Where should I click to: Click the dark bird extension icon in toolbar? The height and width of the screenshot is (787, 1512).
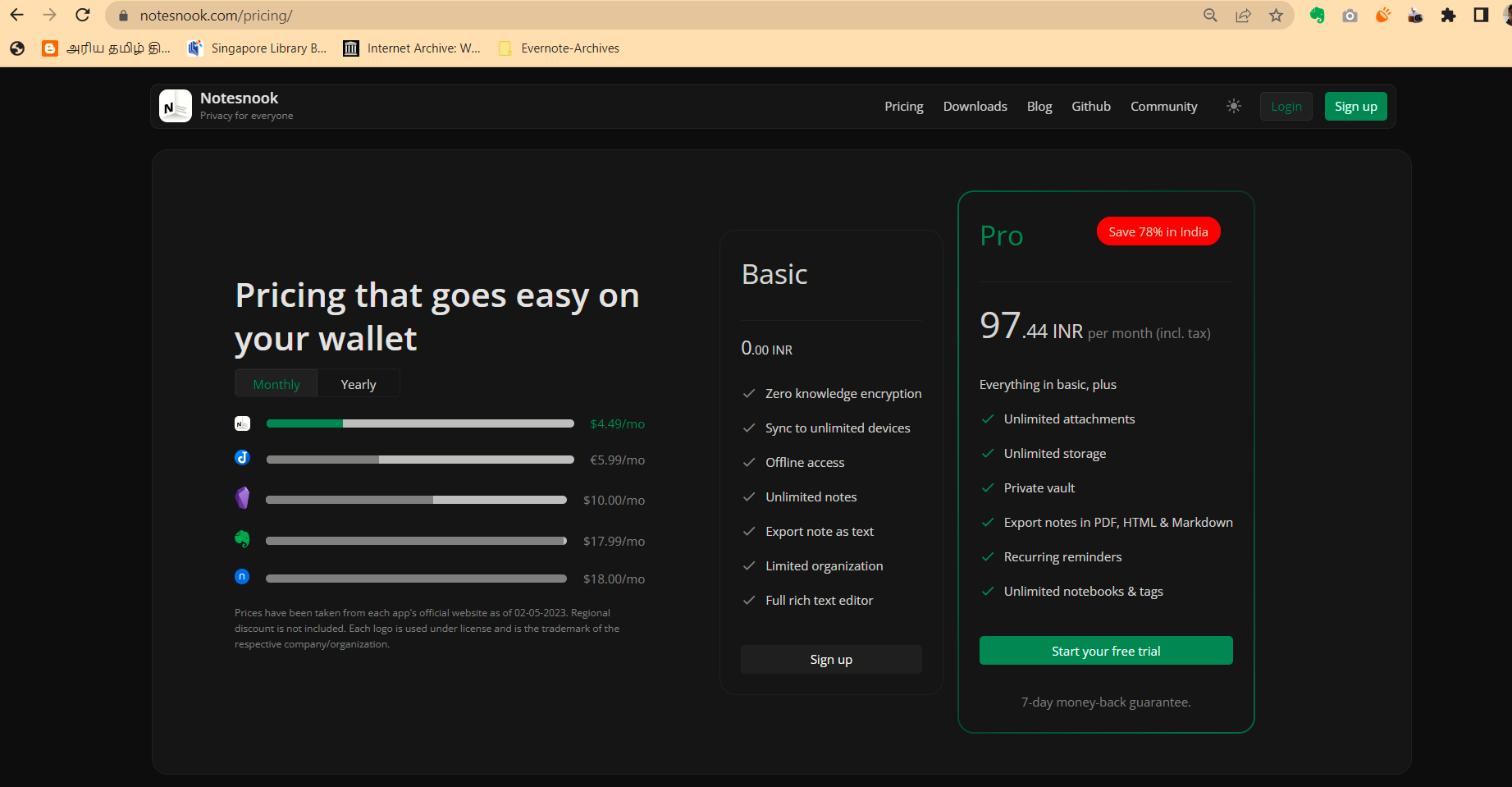[x=1415, y=16]
